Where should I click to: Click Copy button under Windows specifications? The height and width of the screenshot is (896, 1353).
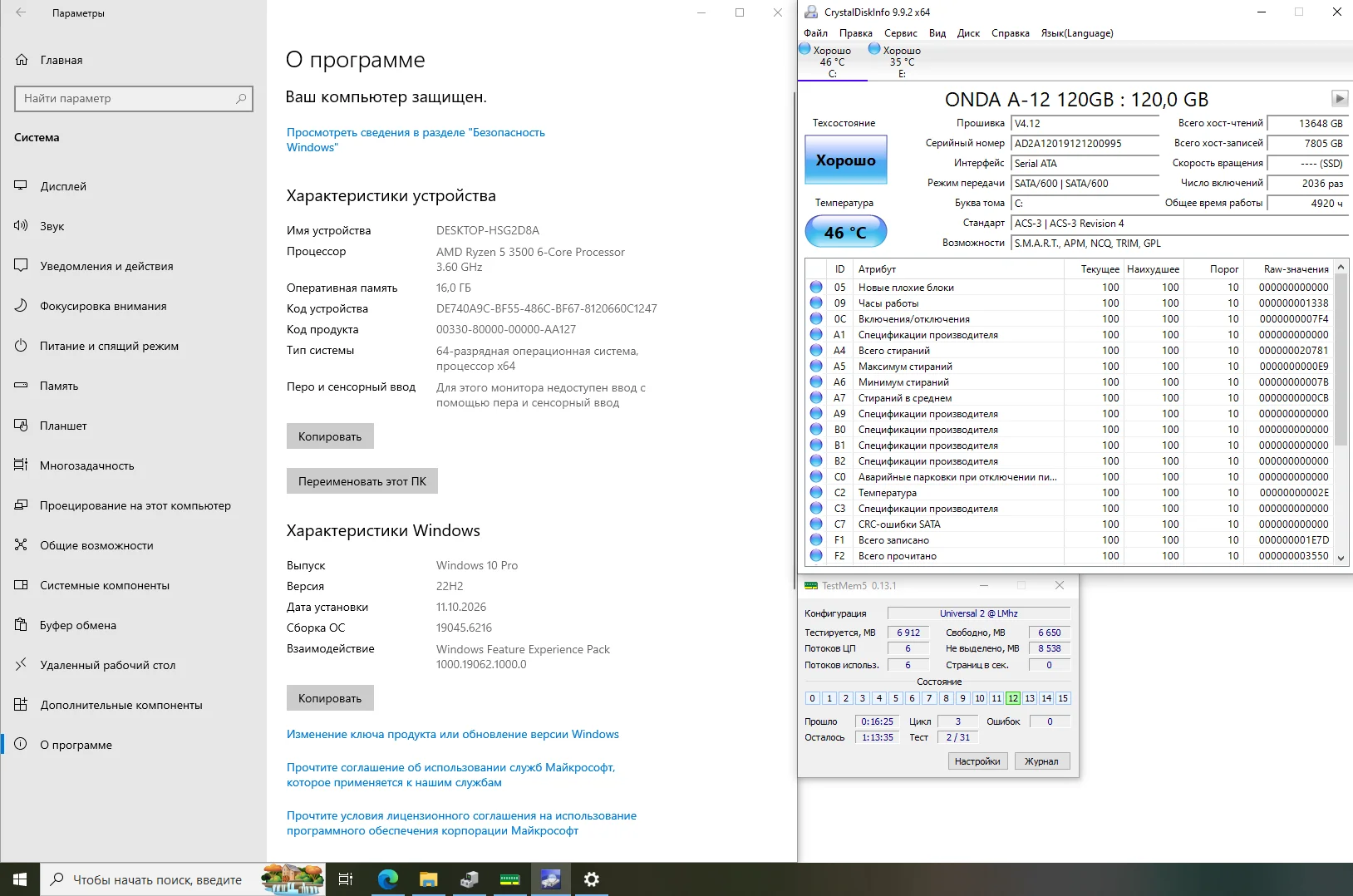(x=330, y=698)
